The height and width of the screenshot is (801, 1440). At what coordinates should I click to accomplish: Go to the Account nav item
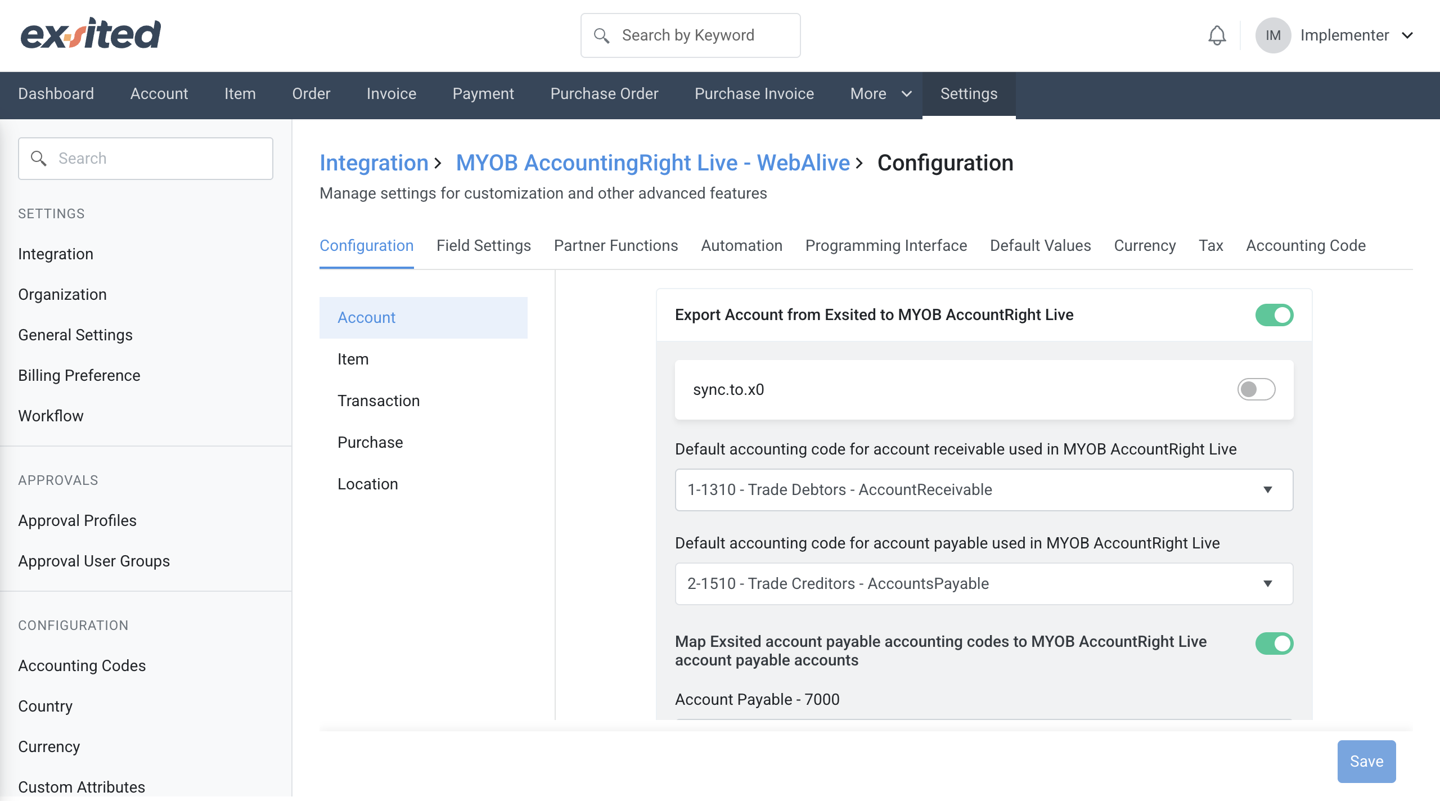[x=159, y=94]
